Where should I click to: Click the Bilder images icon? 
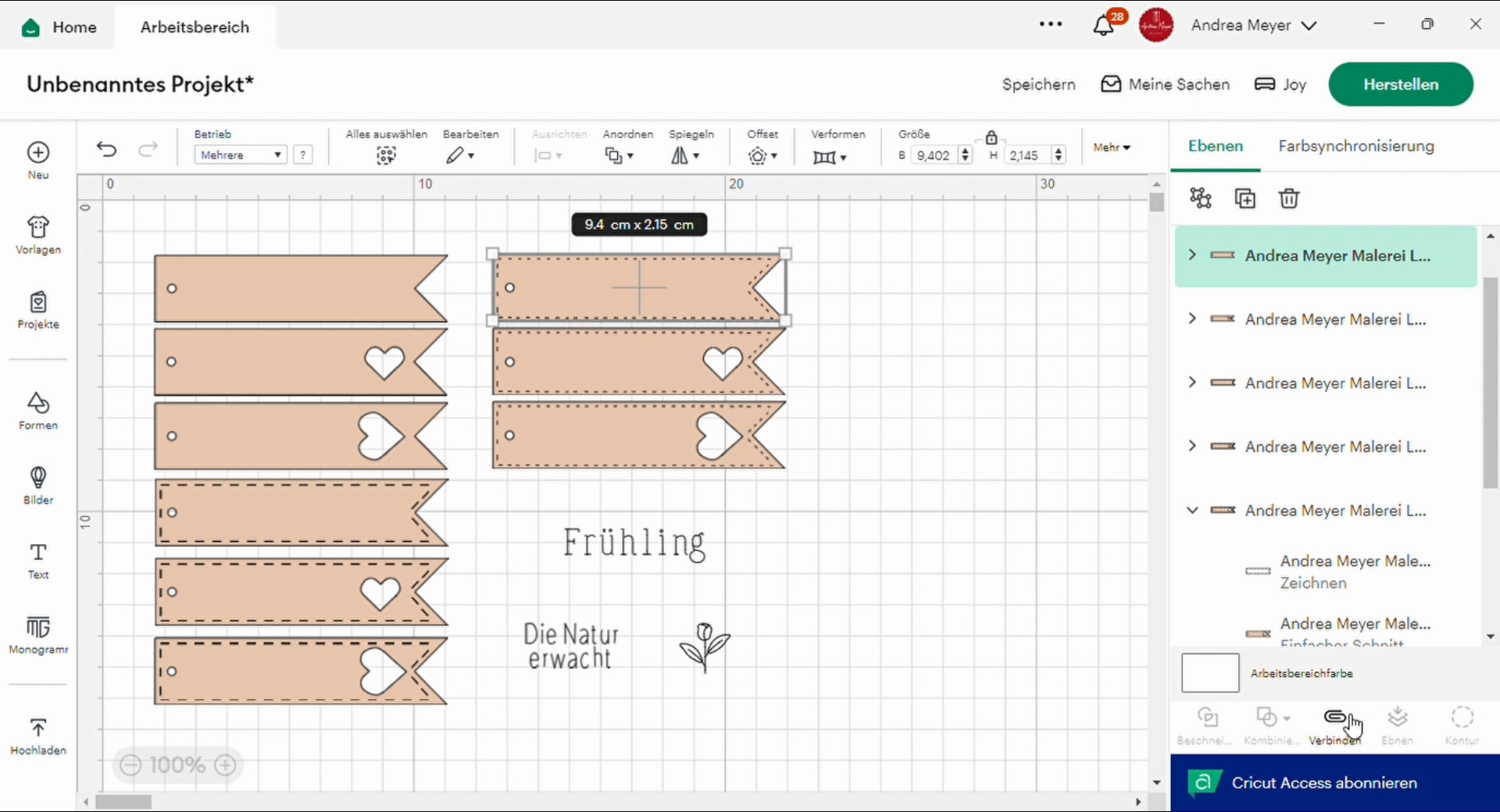pos(38,486)
